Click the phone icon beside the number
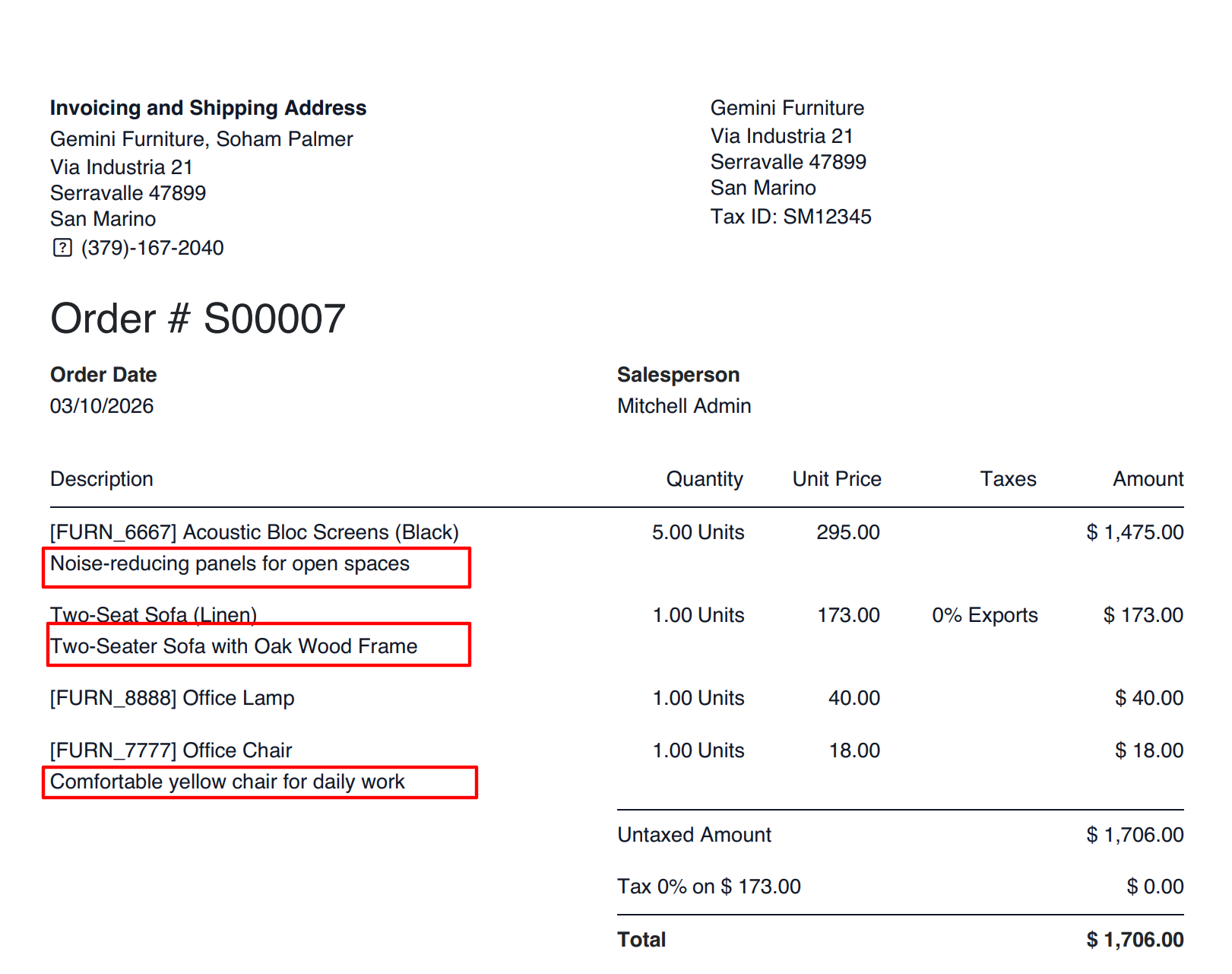Image resolution: width=1232 pixels, height=974 pixels. pos(62,248)
